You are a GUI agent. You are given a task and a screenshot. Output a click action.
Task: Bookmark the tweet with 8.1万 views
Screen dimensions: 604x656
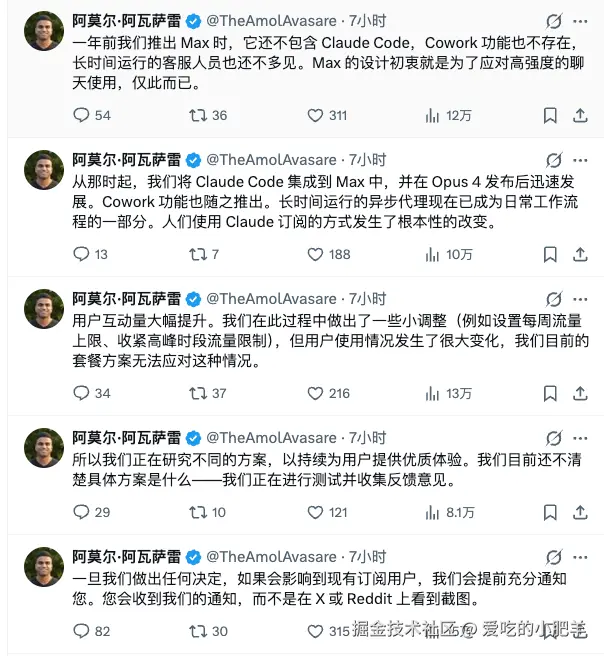coord(549,513)
